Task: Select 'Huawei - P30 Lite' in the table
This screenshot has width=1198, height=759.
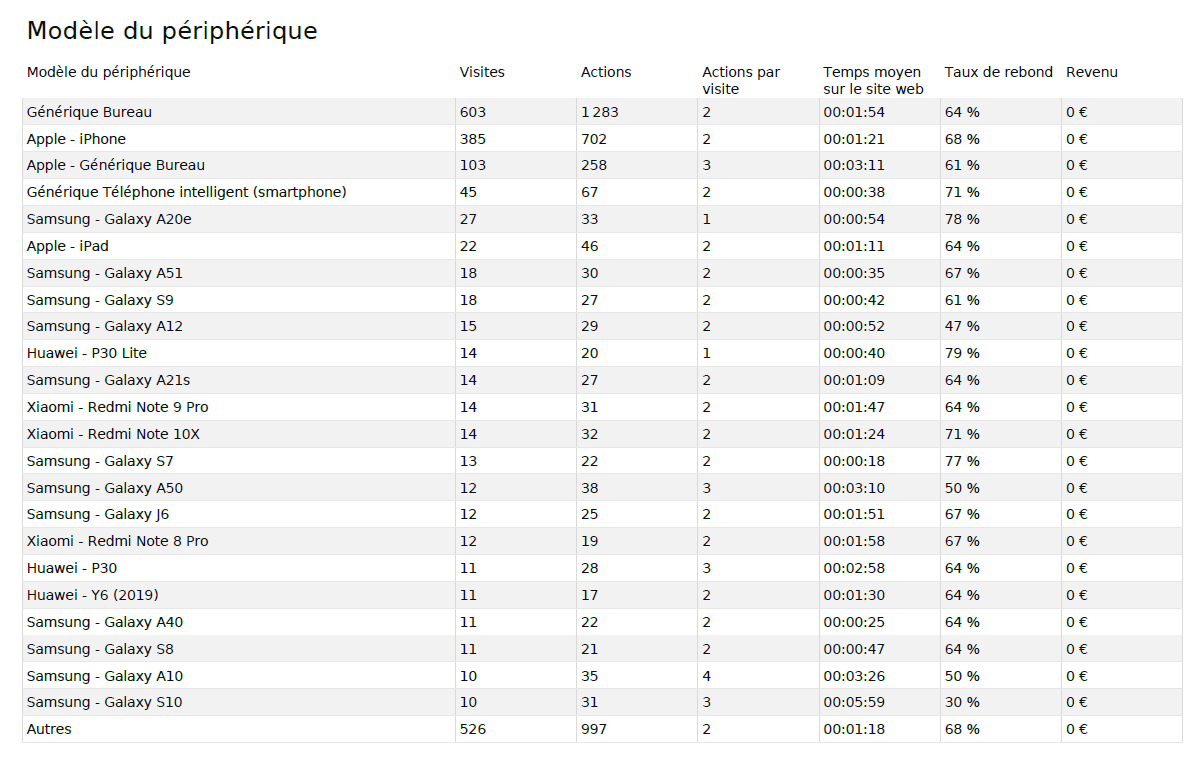Action: [x=86, y=353]
